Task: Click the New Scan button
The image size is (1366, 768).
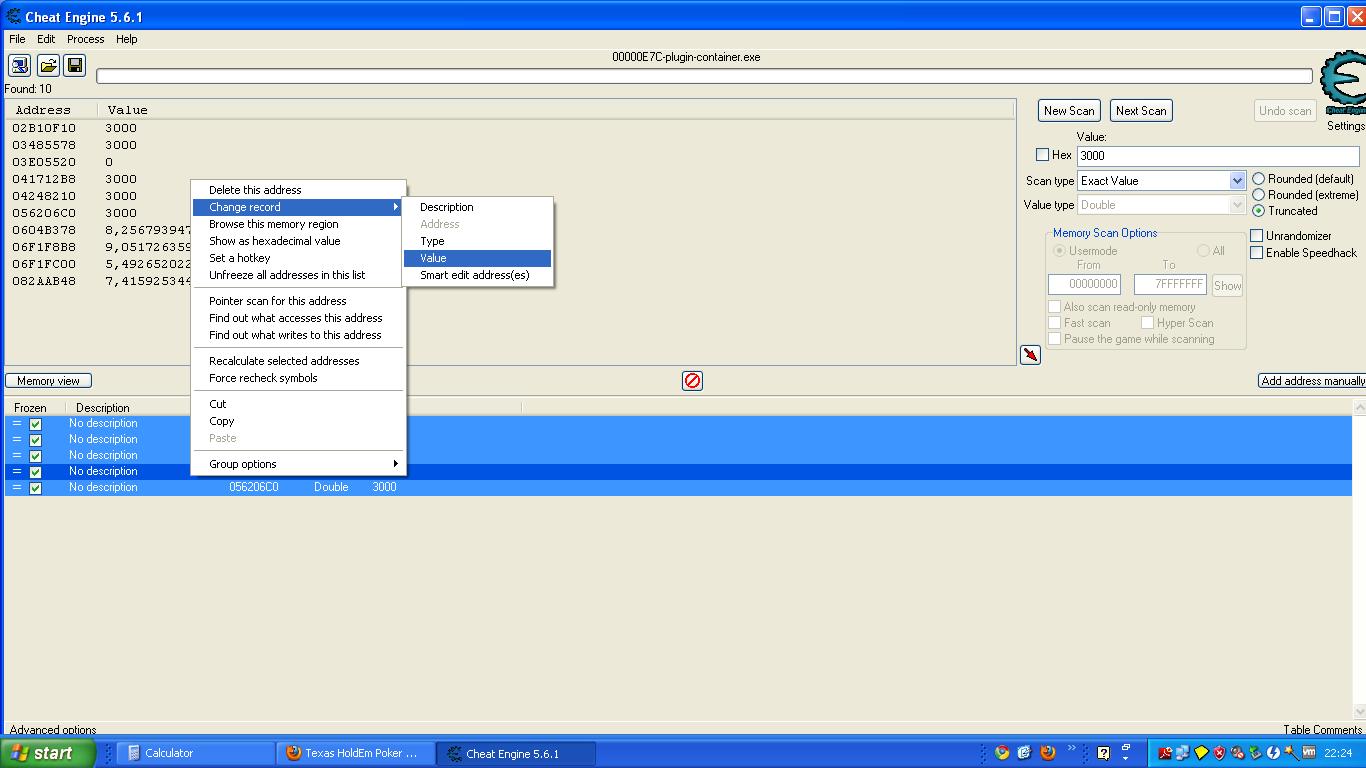Action: tap(1069, 111)
